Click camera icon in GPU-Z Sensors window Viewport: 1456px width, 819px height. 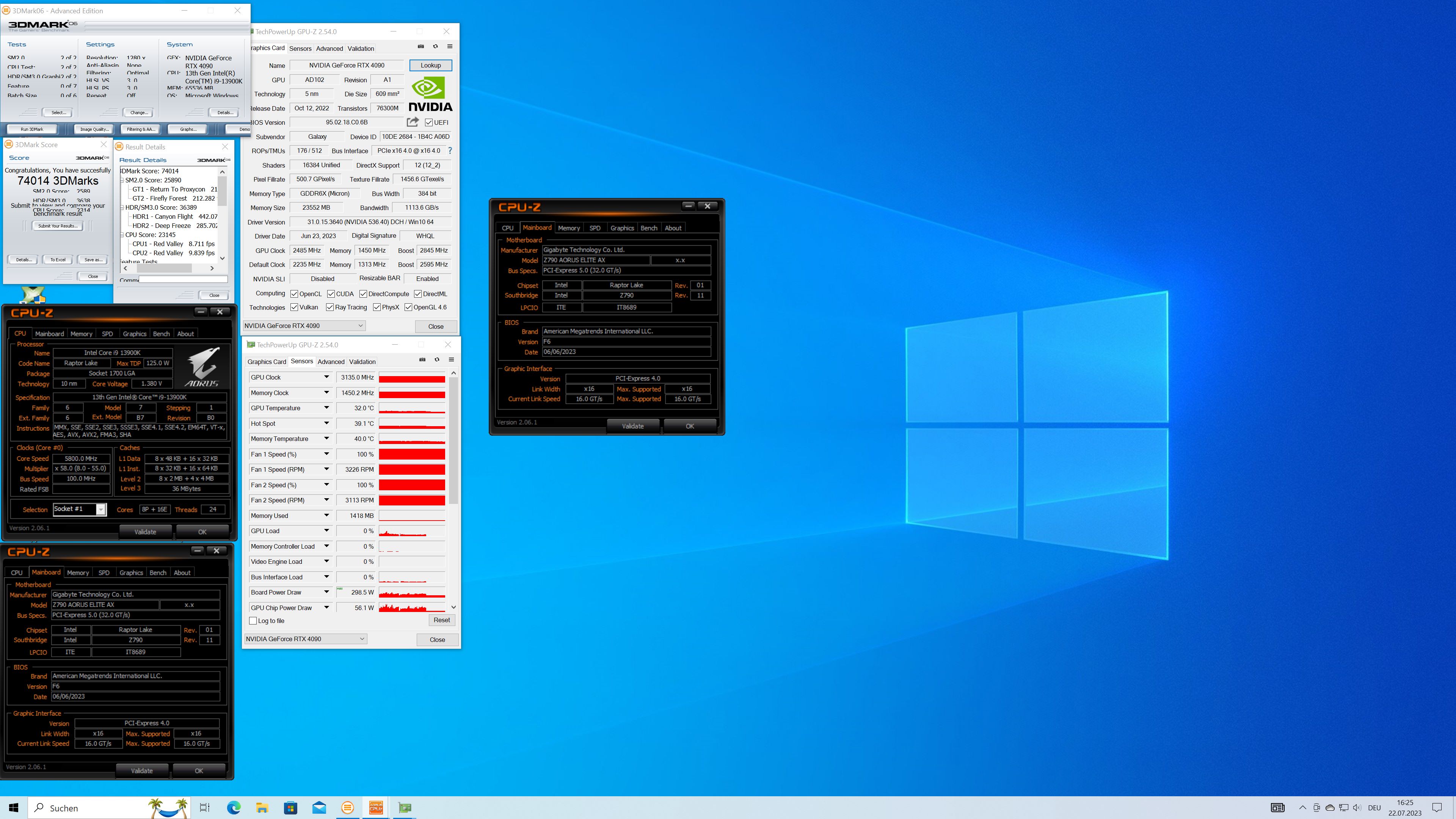coord(422,359)
